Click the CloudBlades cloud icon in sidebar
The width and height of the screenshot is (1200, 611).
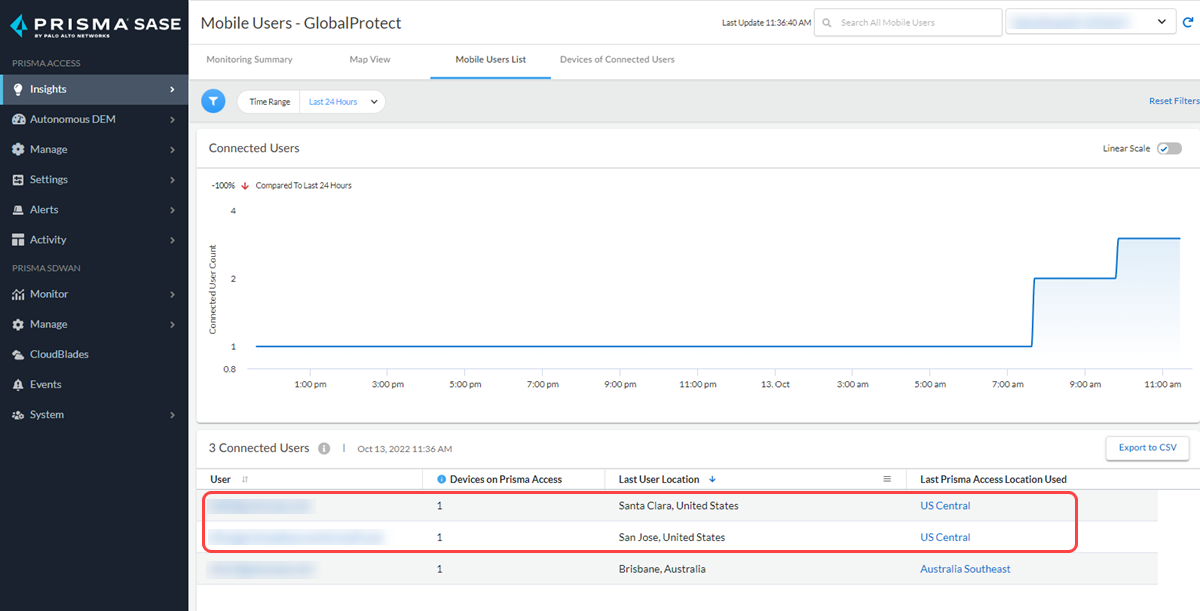pos(18,355)
